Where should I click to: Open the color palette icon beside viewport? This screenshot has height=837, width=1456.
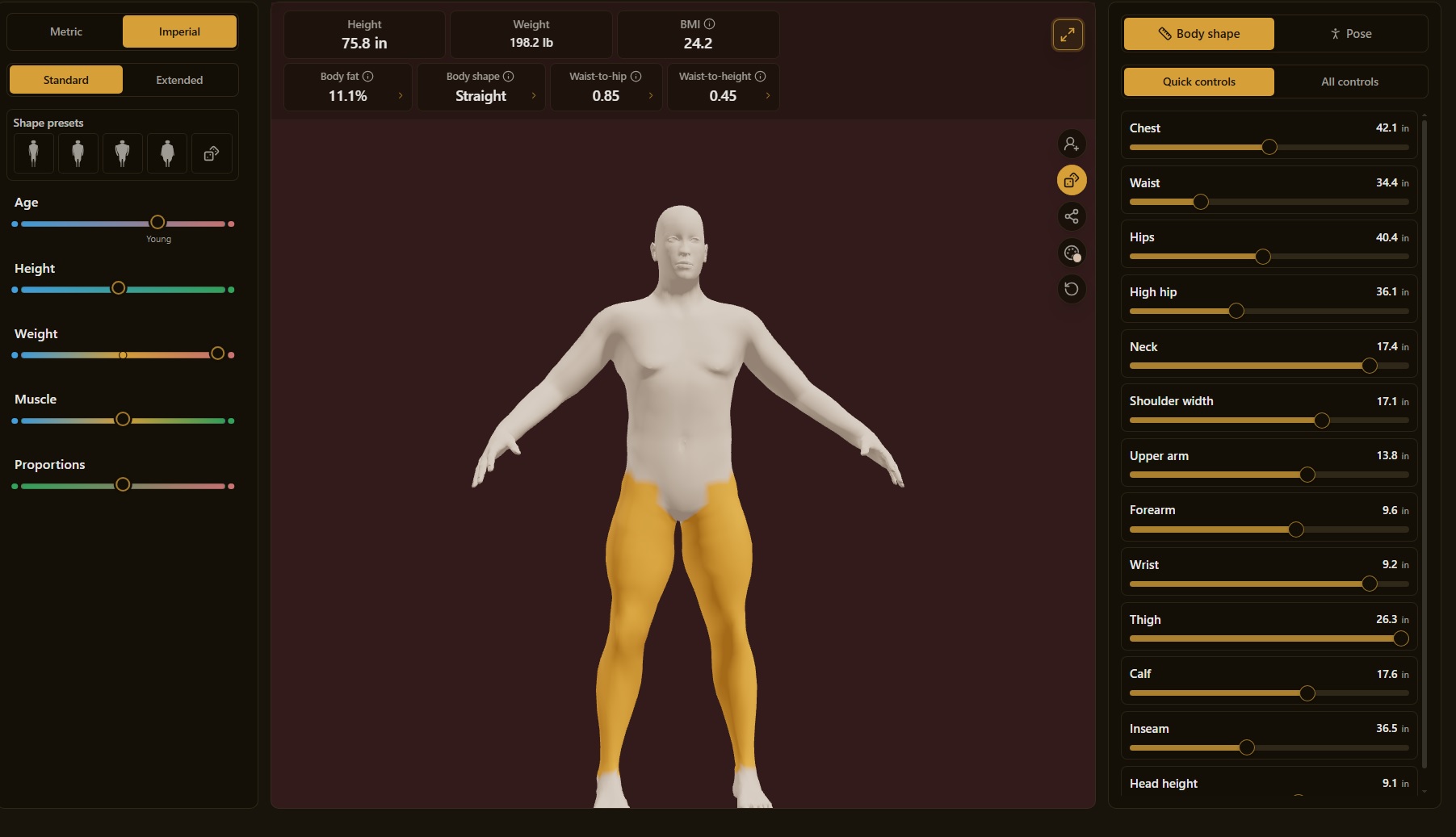click(1072, 253)
